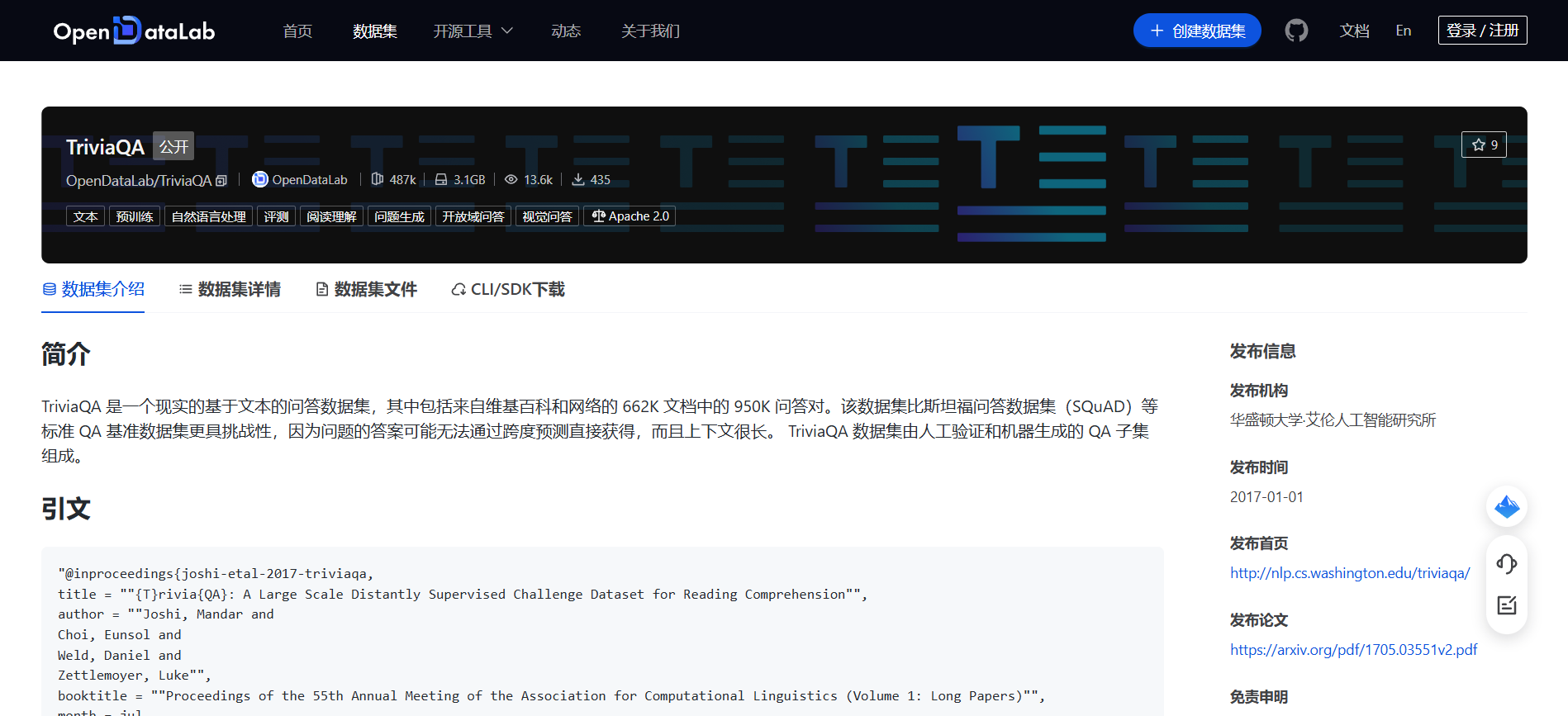
Task: Click the 预训练 tag
Action: tap(135, 216)
